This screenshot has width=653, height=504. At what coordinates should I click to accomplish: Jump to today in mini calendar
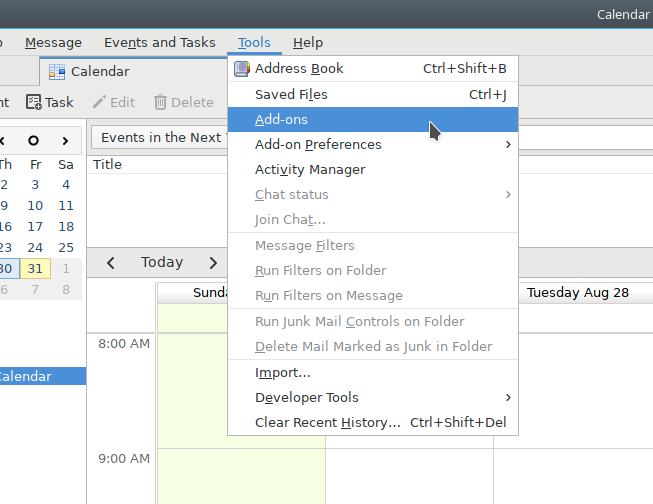(34, 141)
